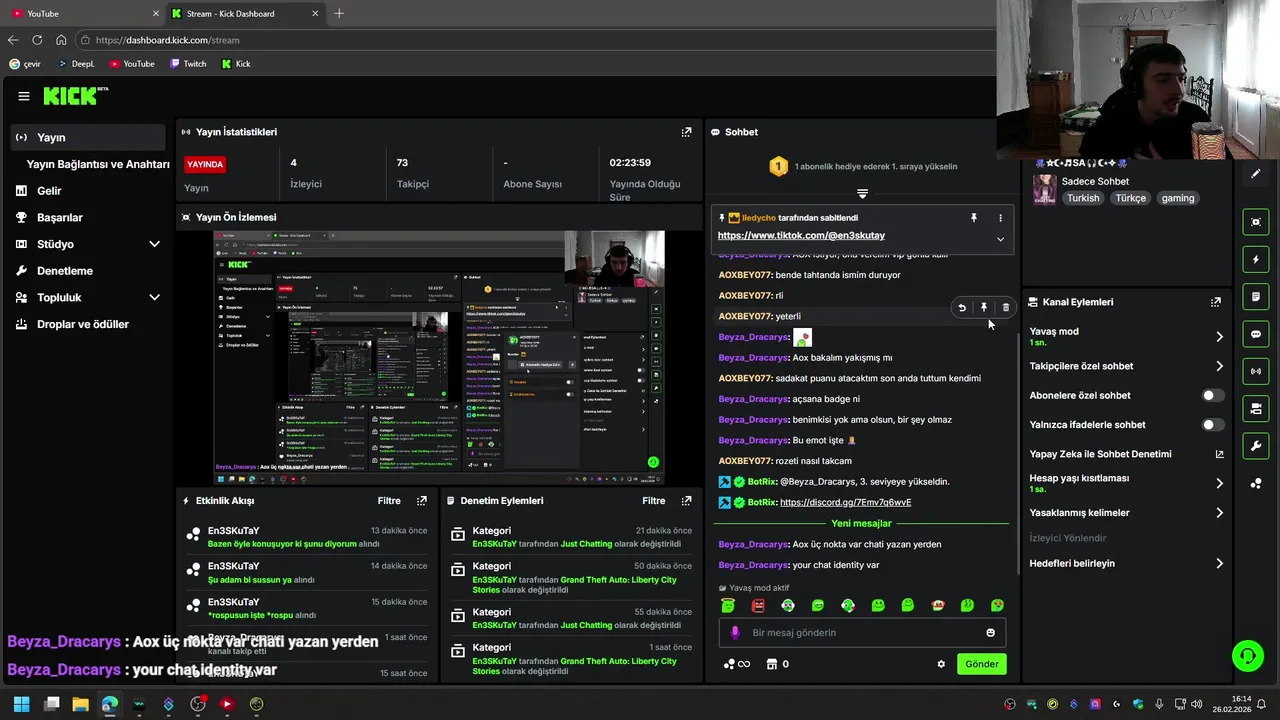The width and height of the screenshot is (1280, 720).
Task: Open BotRix discord.gg link in chat
Action: 845,503
